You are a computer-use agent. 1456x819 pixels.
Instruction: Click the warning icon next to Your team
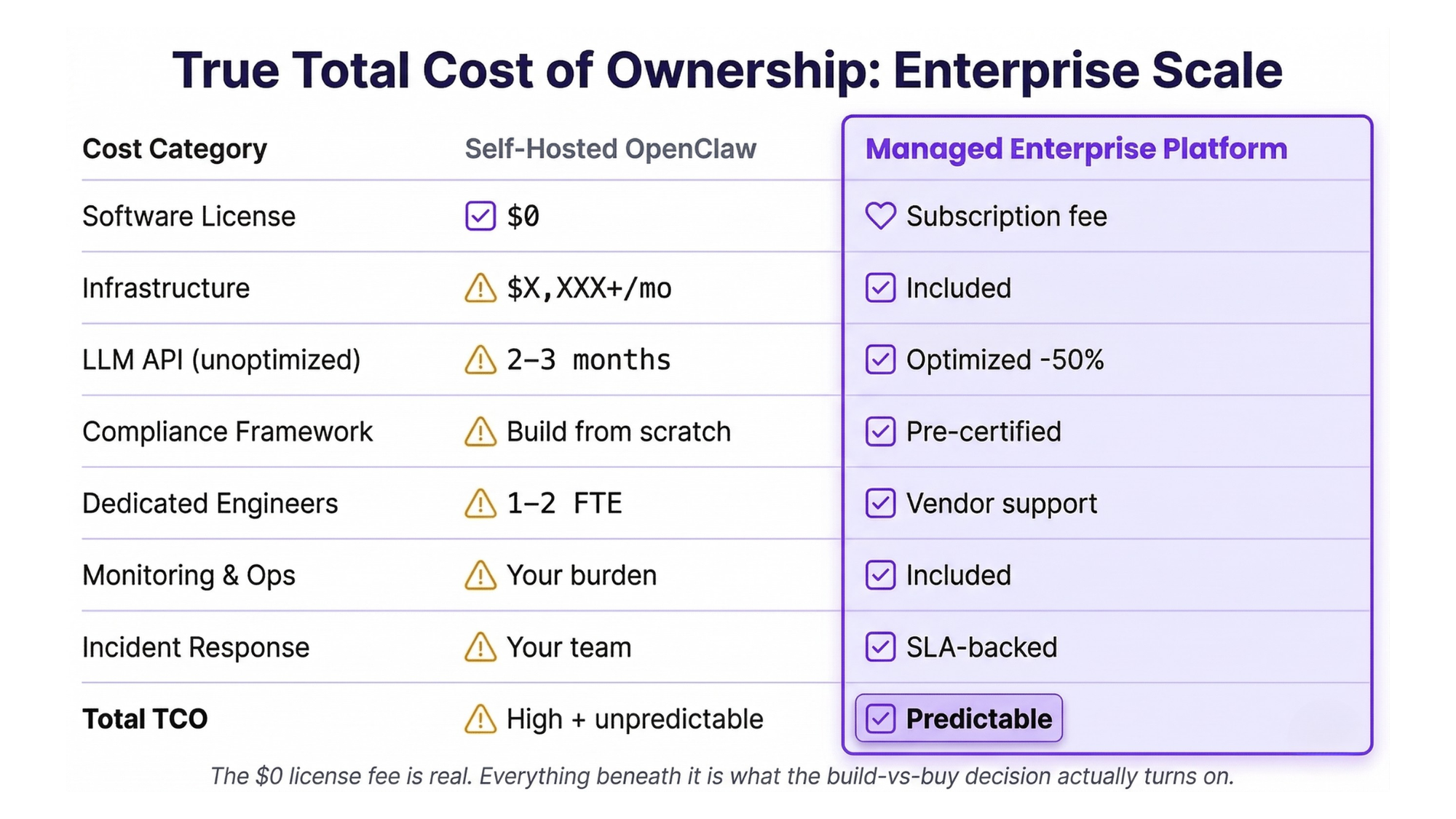(x=480, y=647)
